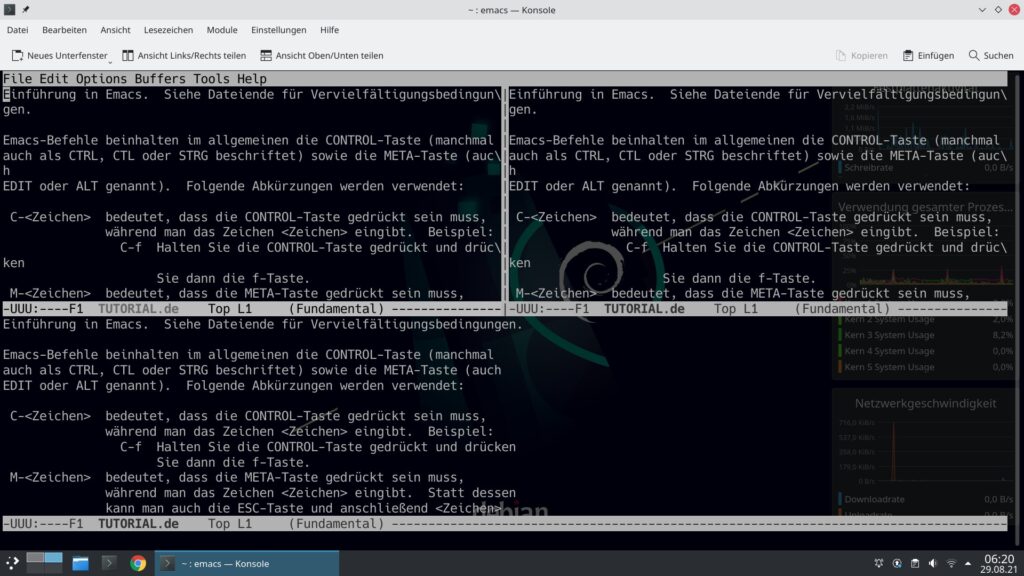Click the volume speaker tray icon
The image size is (1024, 576).
point(933,563)
